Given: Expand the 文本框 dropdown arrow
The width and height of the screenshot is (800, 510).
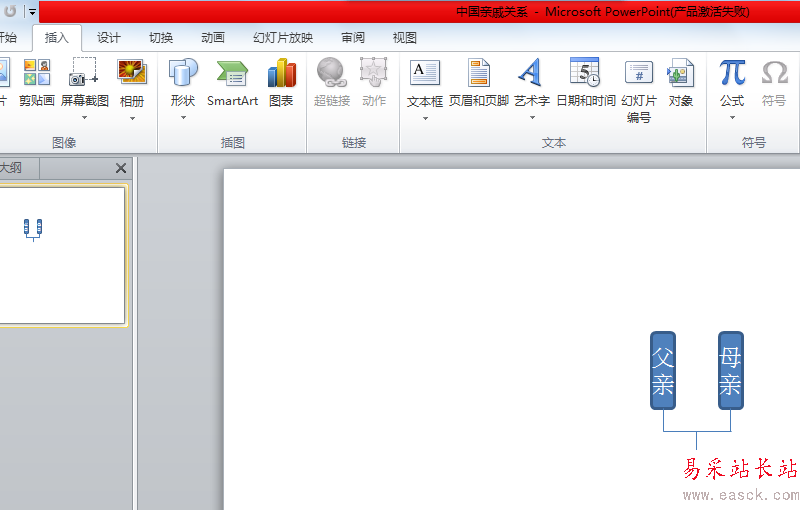Looking at the screenshot, I should click(x=425, y=119).
